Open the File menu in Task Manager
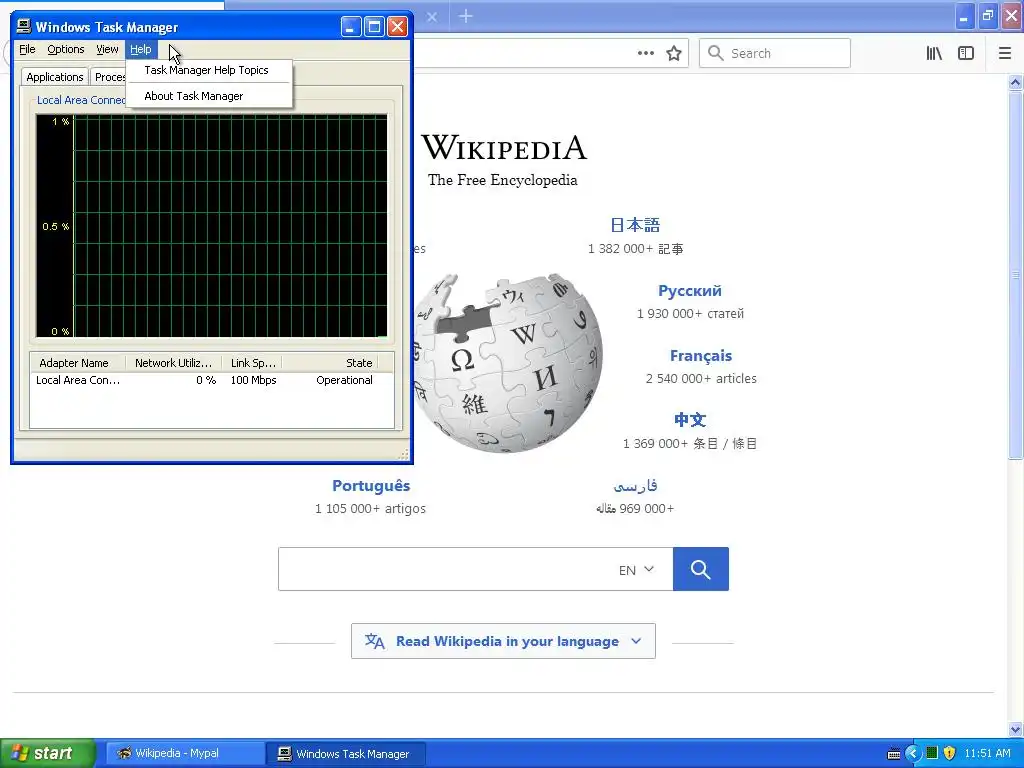 point(27,49)
